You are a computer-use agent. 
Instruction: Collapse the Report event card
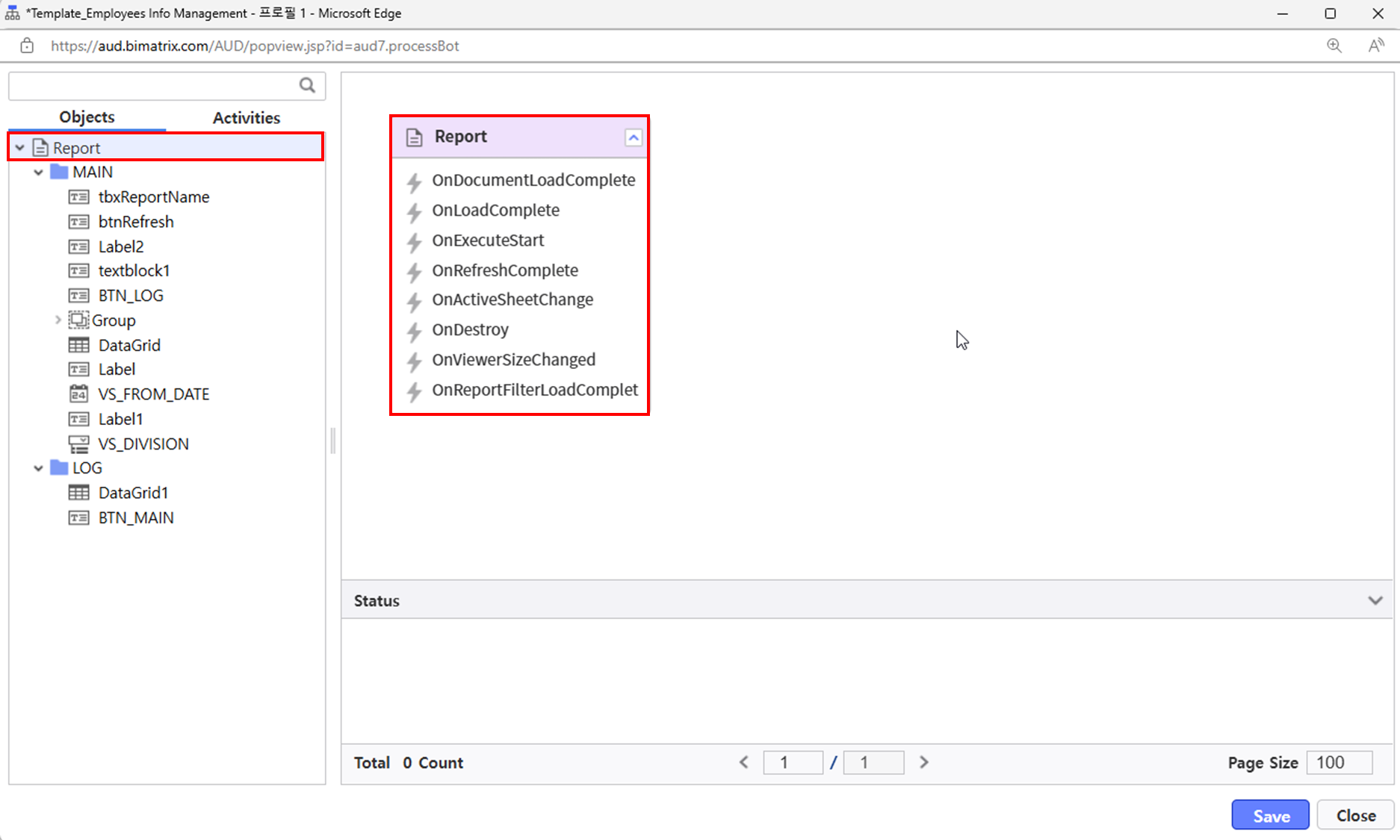(x=634, y=137)
